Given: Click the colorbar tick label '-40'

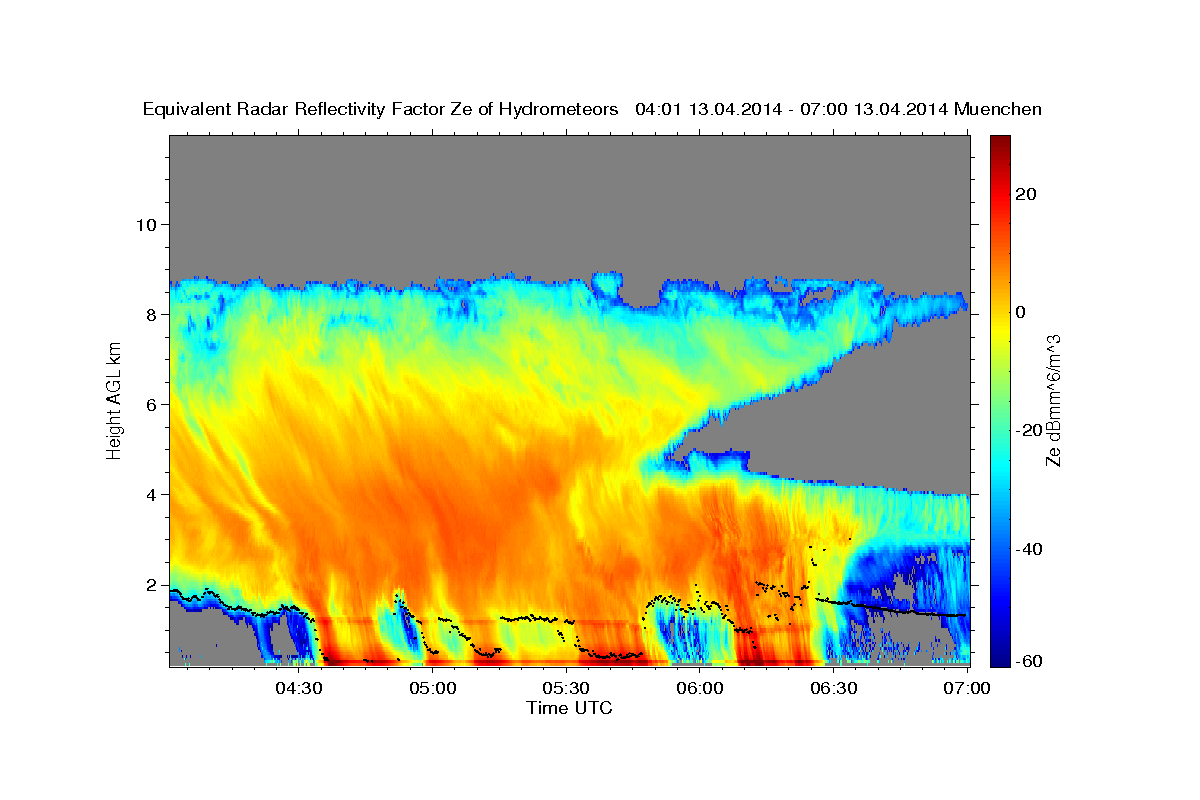Looking at the screenshot, I should pyautogui.click(x=1029, y=548).
